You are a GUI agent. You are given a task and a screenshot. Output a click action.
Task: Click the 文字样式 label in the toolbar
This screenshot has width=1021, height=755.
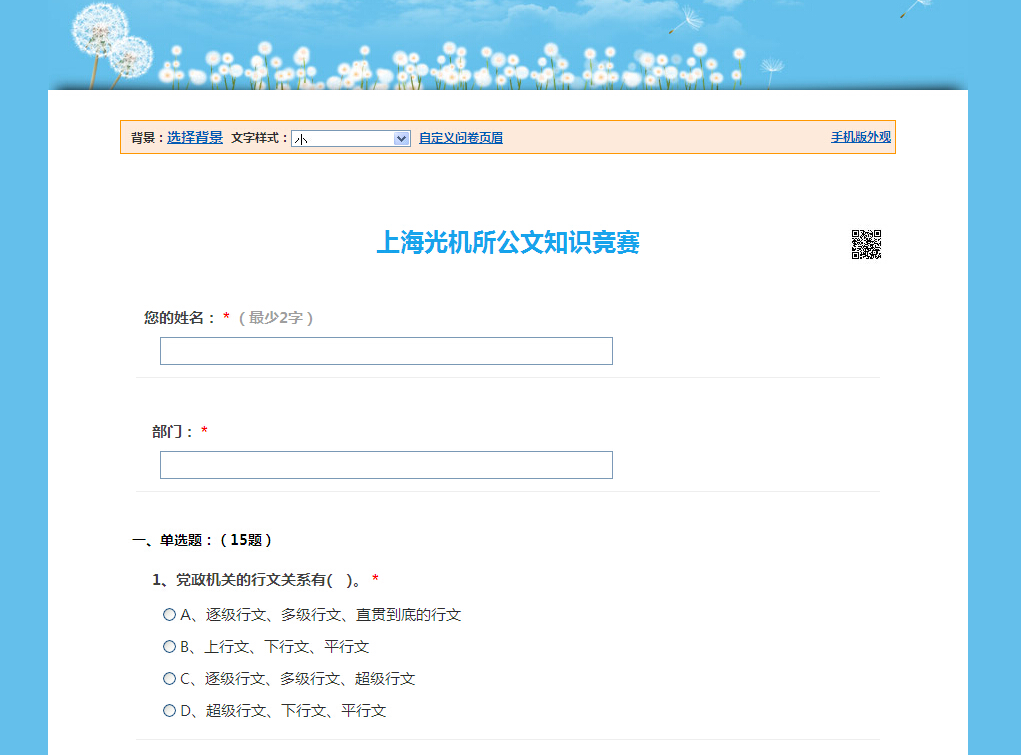click(259, 138)
